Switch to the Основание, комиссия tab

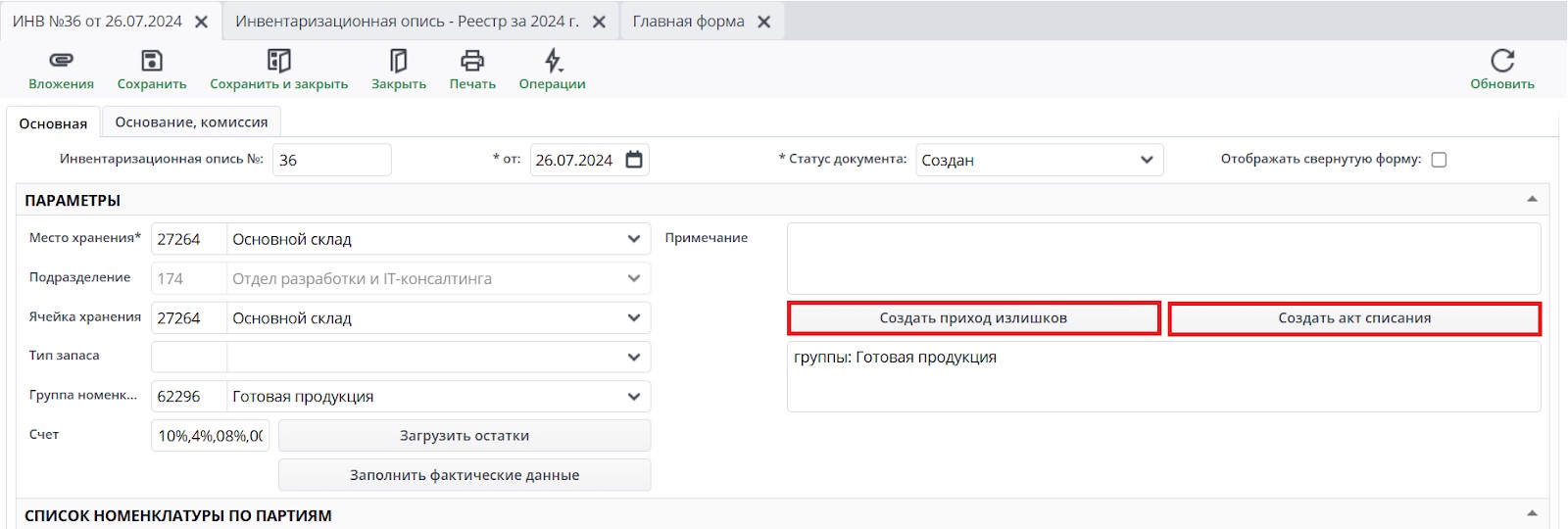[191, 122]
